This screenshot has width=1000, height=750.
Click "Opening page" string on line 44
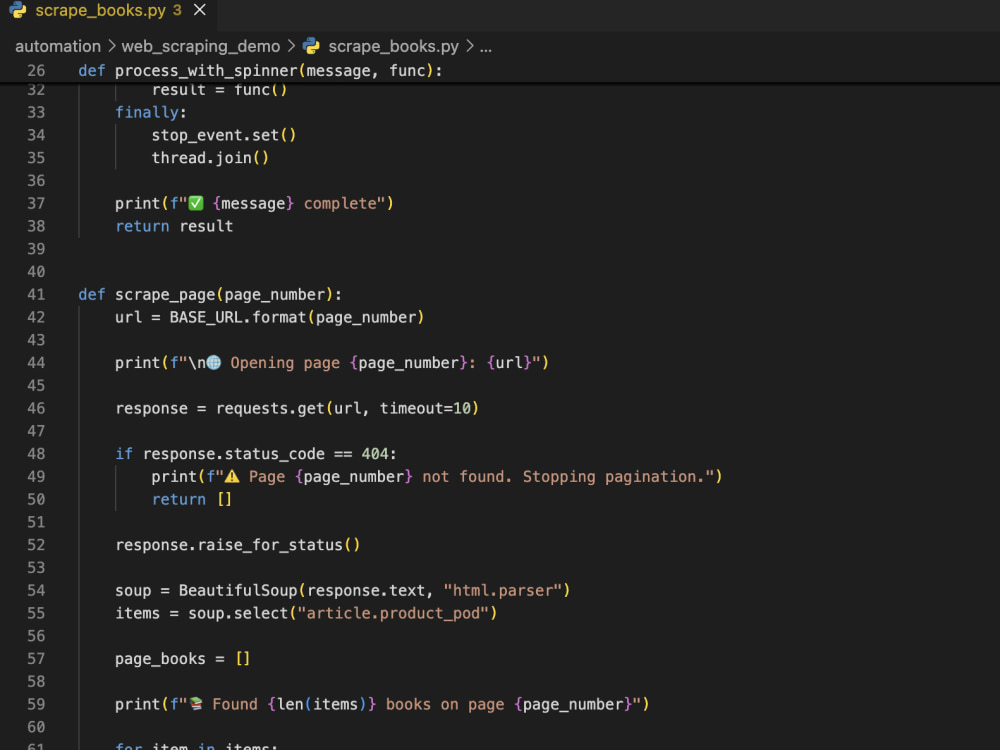[285, 363]
